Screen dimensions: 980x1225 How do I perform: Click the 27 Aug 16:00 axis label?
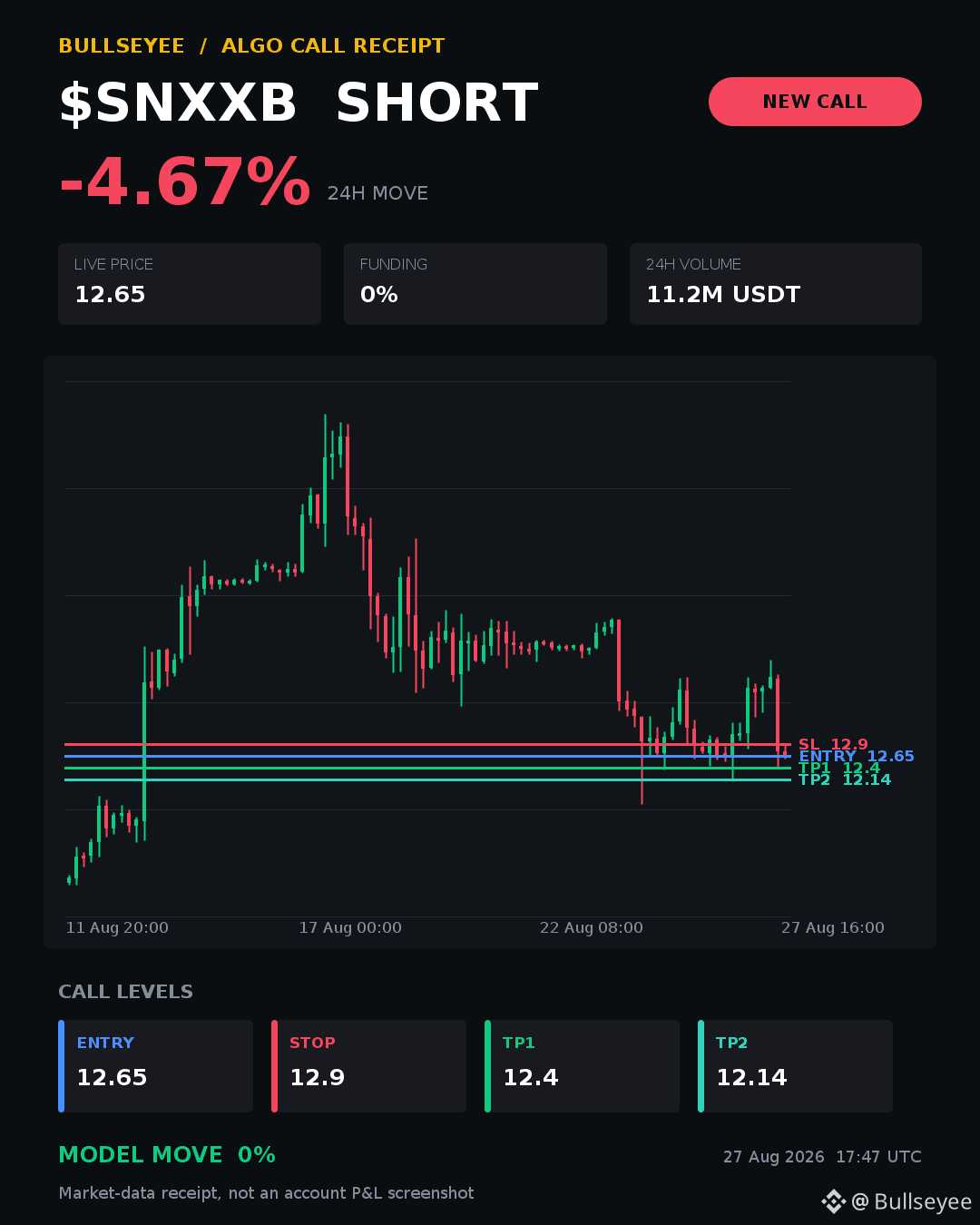(x=833, y=927)
